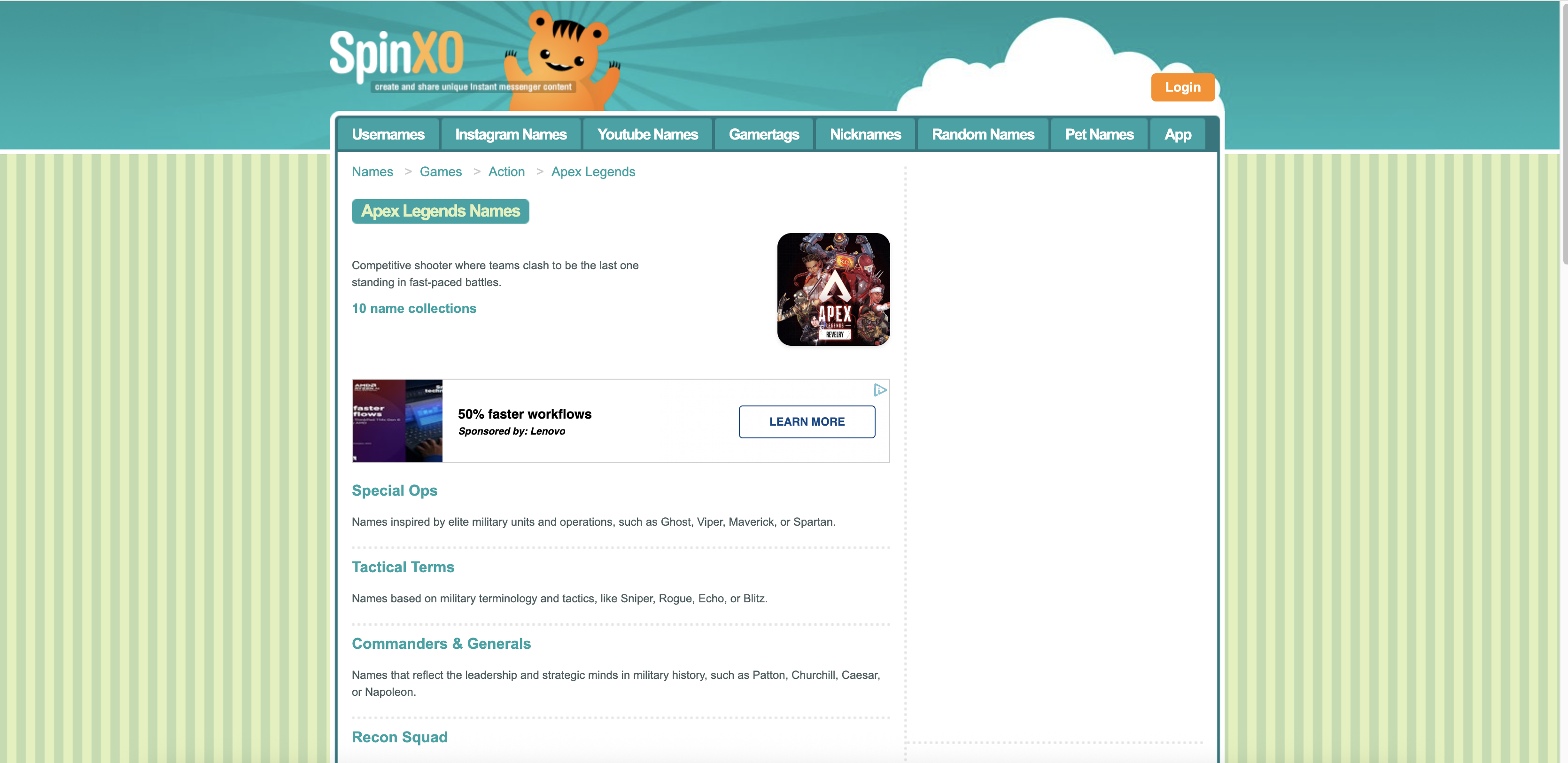This screenshot has height=763, width=1568.
Task: Open the Random Names tab
Action: click(x=982, y=134)
